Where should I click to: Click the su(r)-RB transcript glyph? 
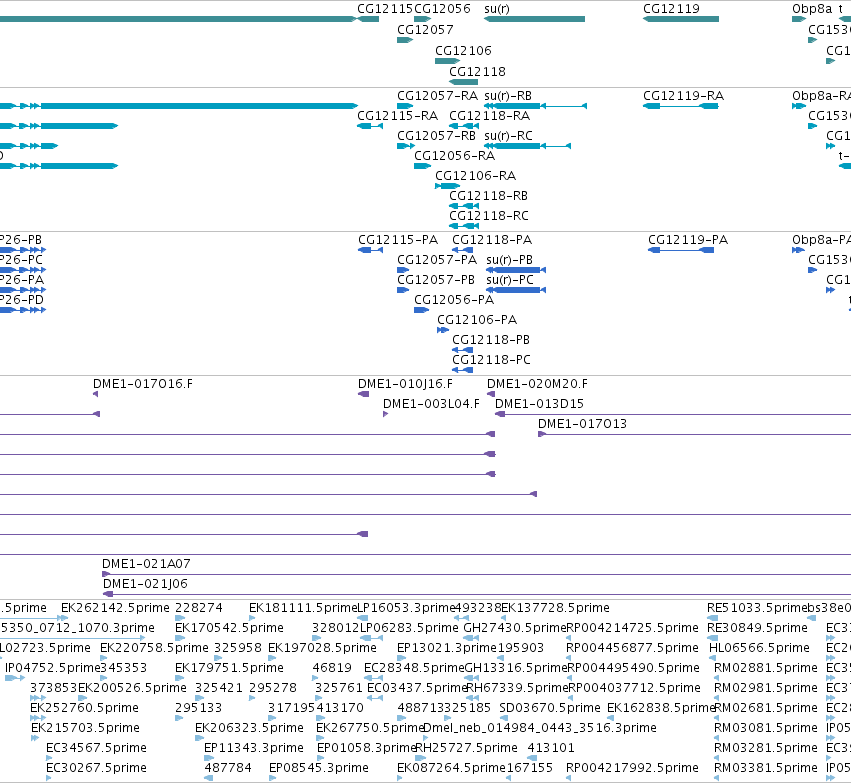point(535,106)
